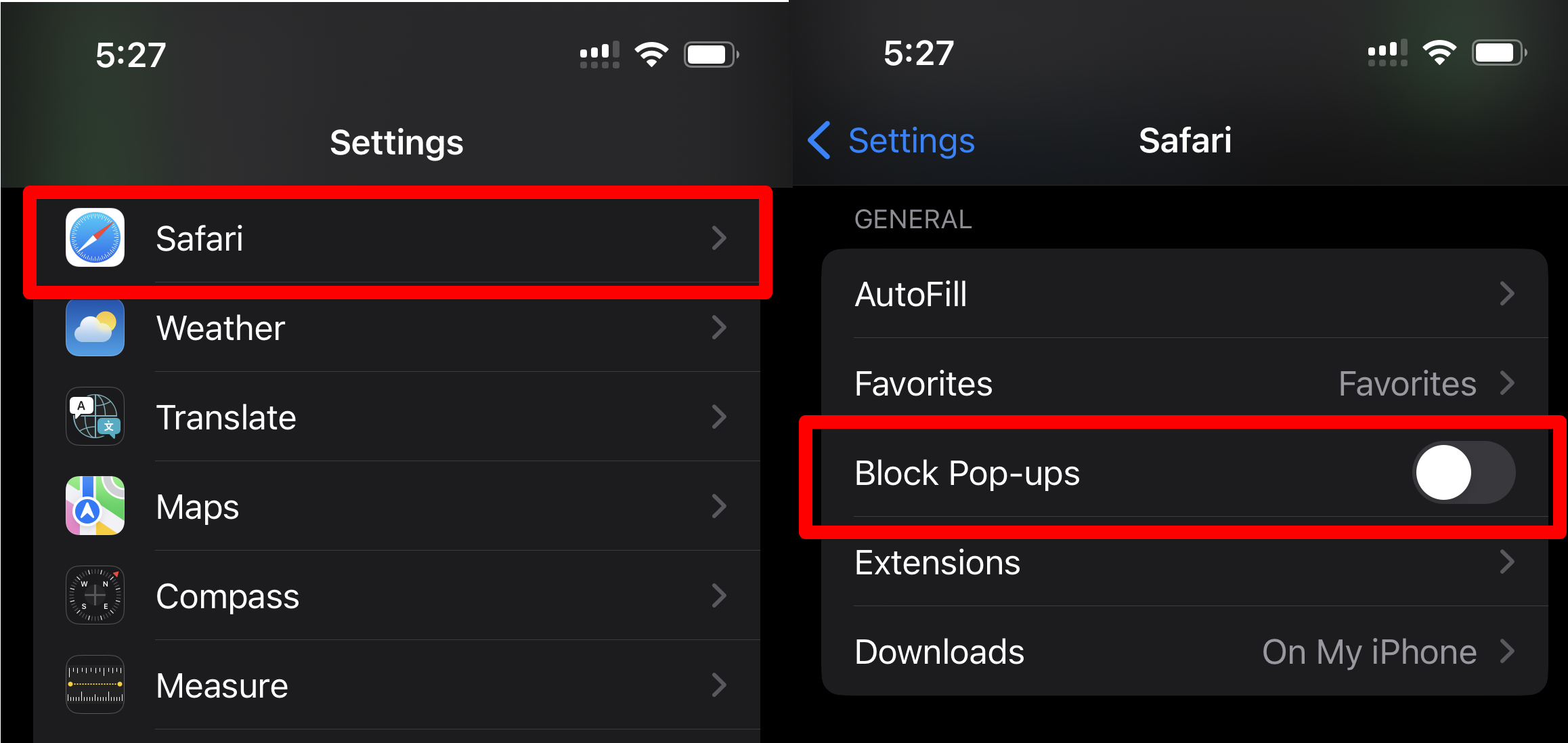The height and width of the screenshot is (743, 1568).
Task: Go back using the Settings link
Action: (x=911, y=141)
